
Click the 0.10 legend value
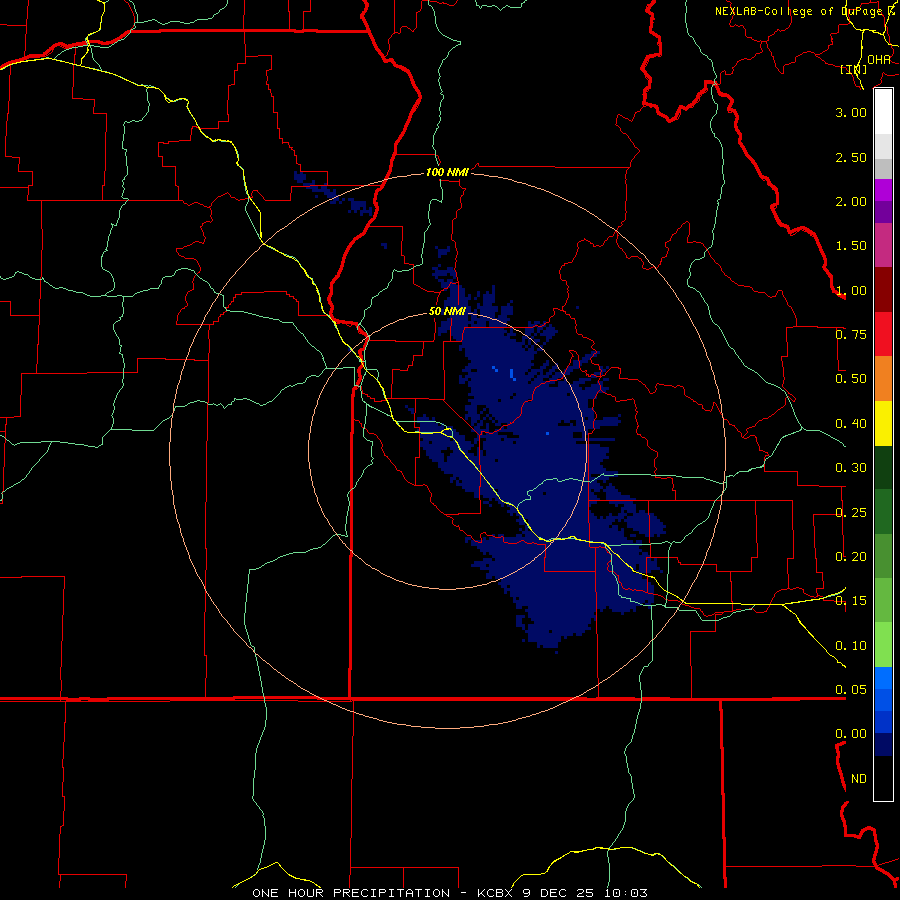(x=851, y=646)
